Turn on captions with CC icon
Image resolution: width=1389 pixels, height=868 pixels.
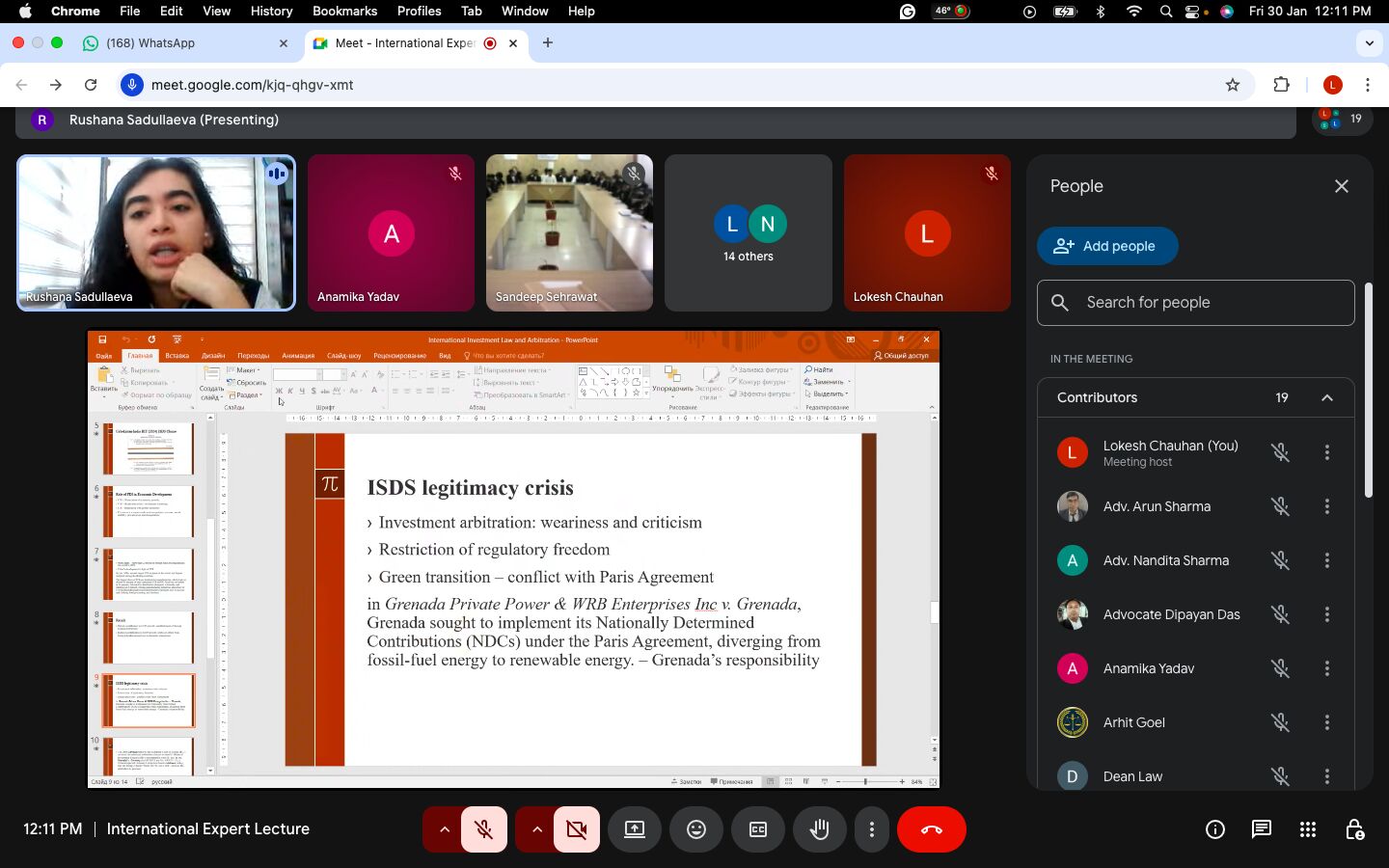pos(758,829)
